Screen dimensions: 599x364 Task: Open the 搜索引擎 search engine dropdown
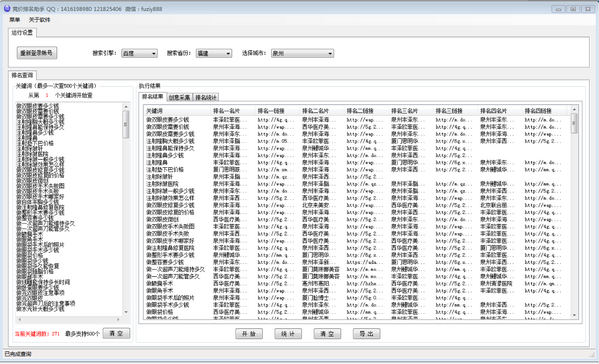(x=139, y=53)
